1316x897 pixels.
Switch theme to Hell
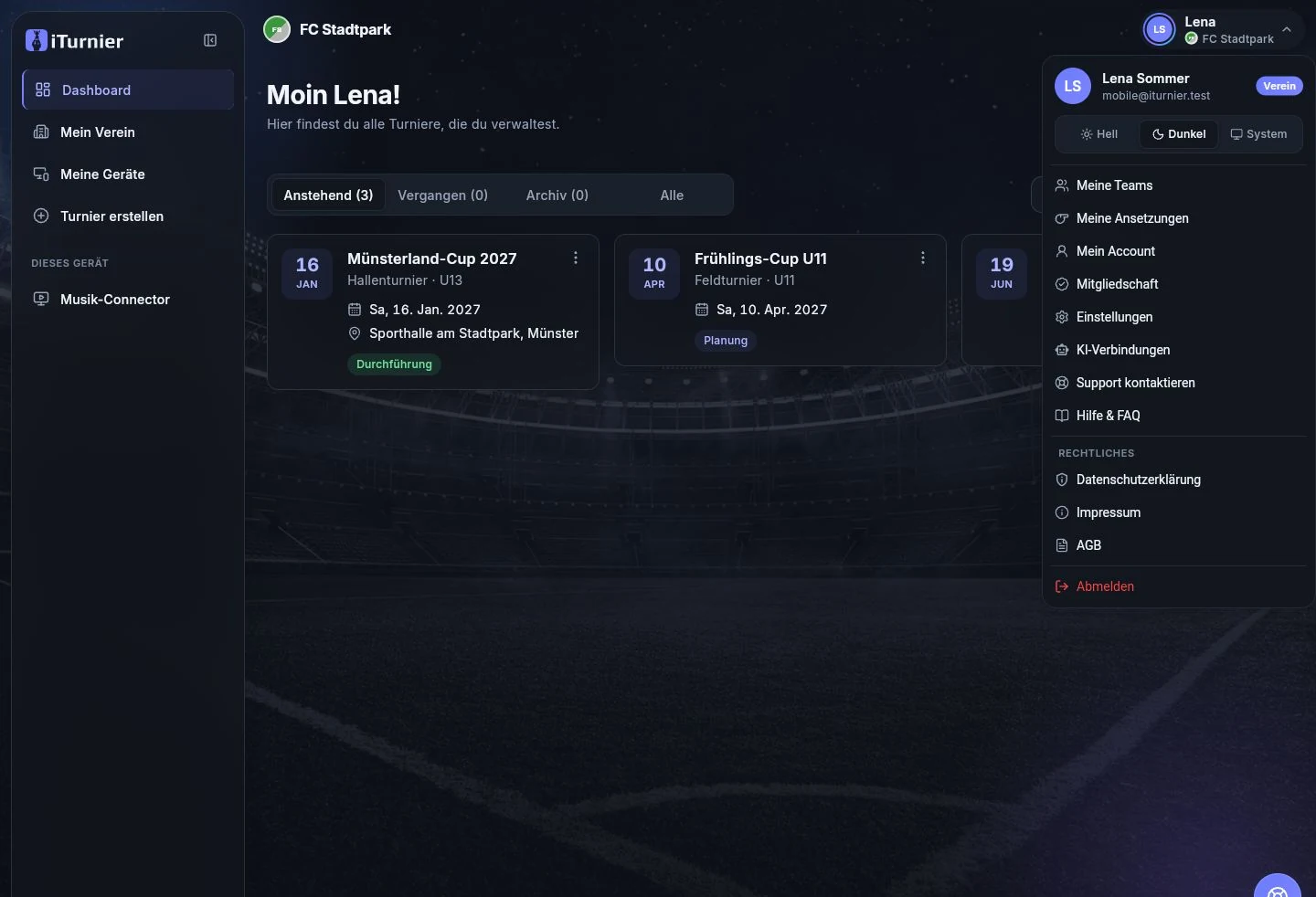click(x=1098, y=134)
